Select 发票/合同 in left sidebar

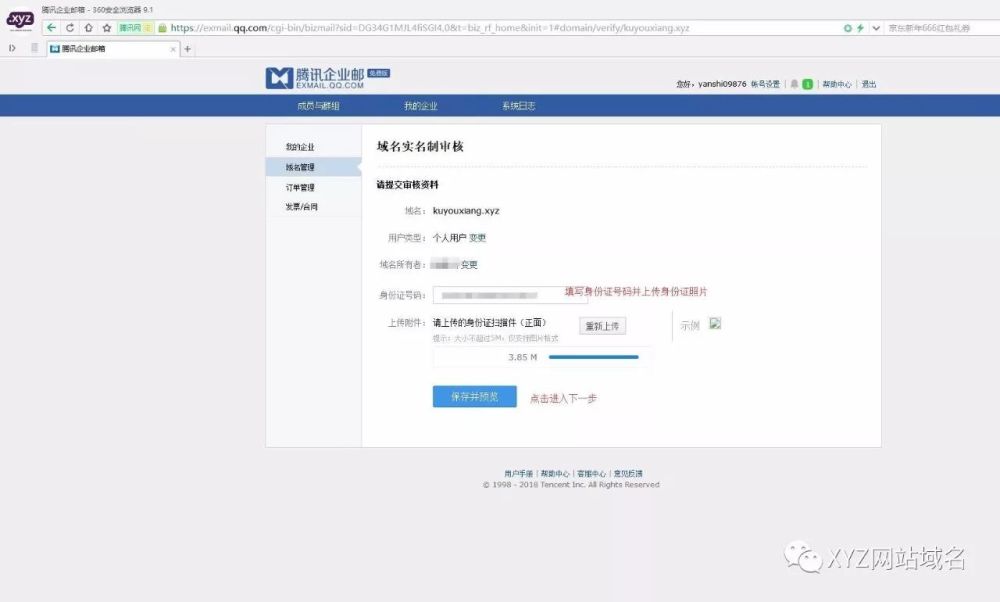(302, 207)
